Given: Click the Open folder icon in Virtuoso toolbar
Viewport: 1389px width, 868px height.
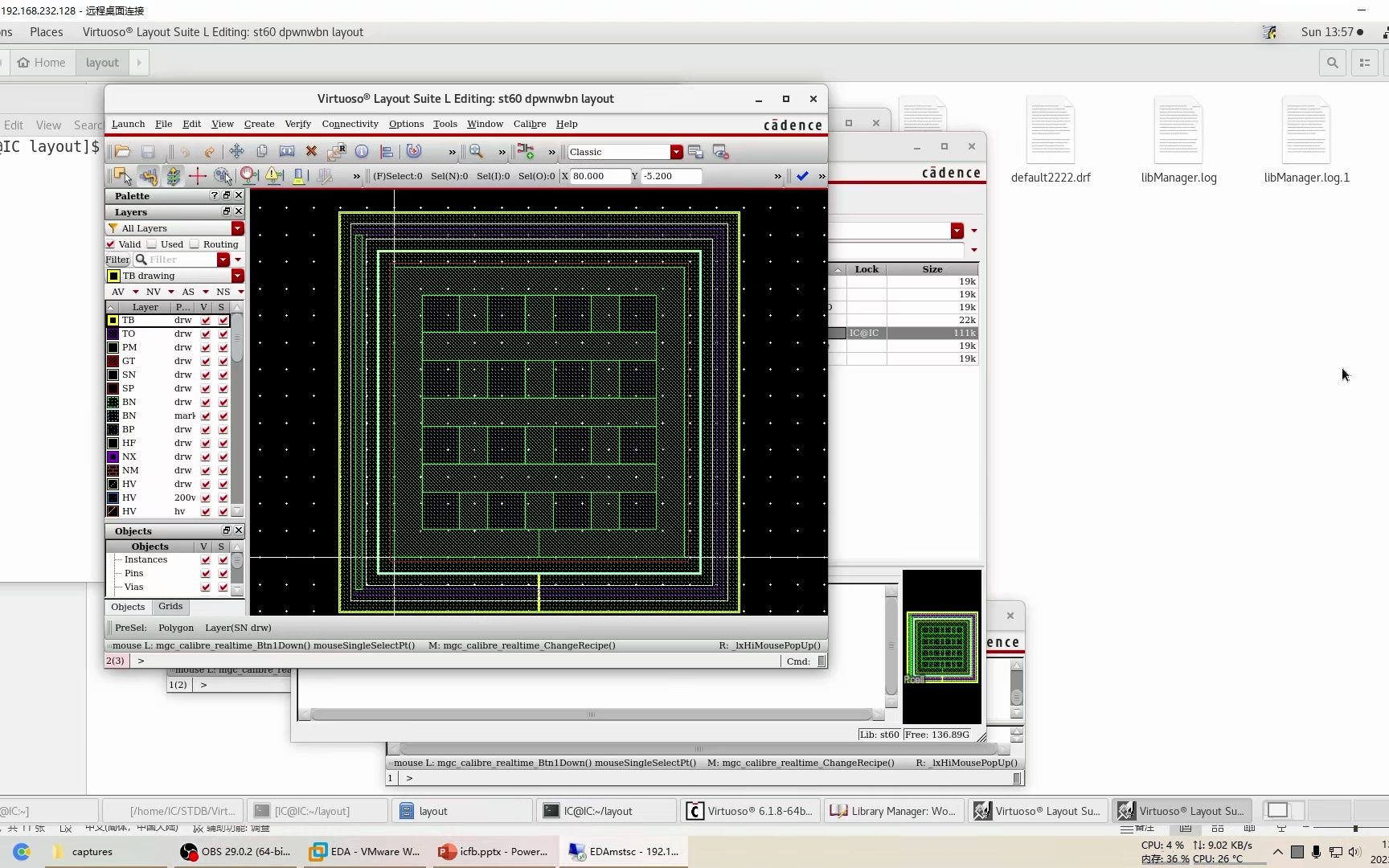Looking at the screenshot, I should coord(122,151).
